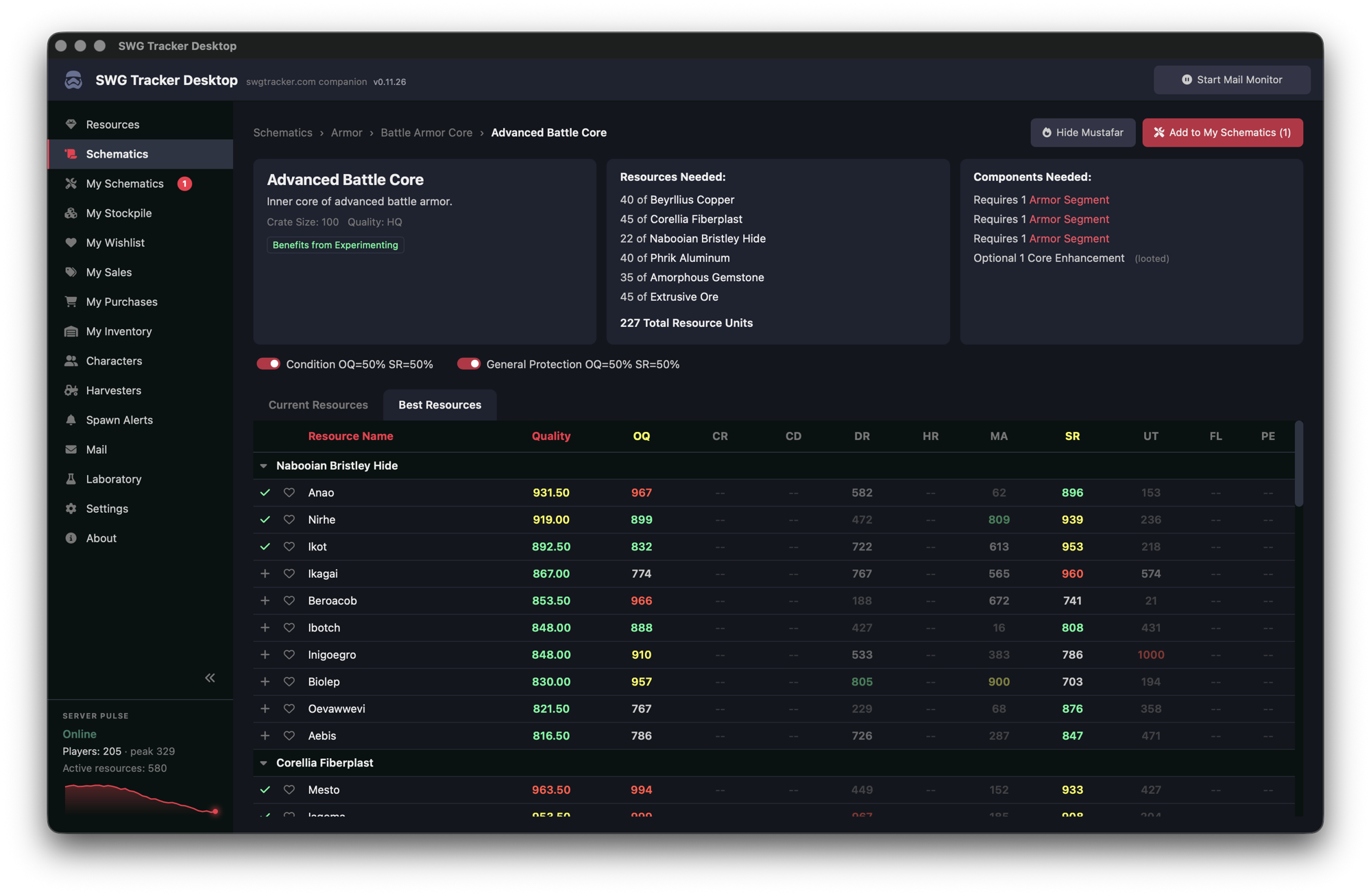Collapse the Nabooian Bristley Hide group
This screenshot has width=1371, height=896.
pos(263,465)
